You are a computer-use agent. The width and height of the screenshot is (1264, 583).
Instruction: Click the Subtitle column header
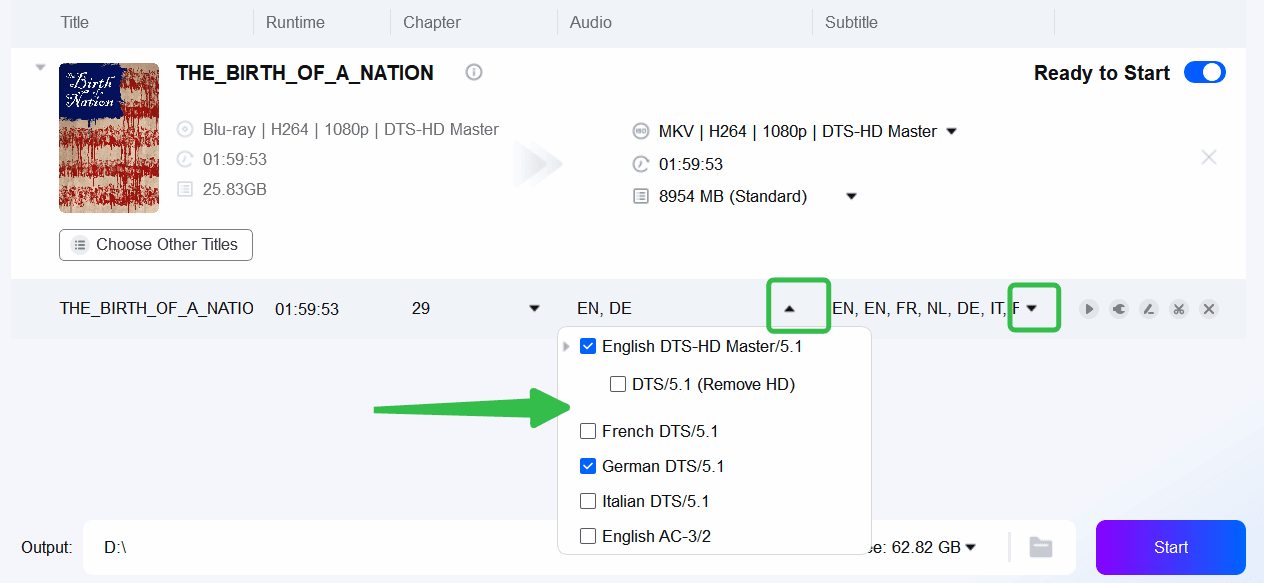pyautogui.click(x=852, y=22)
